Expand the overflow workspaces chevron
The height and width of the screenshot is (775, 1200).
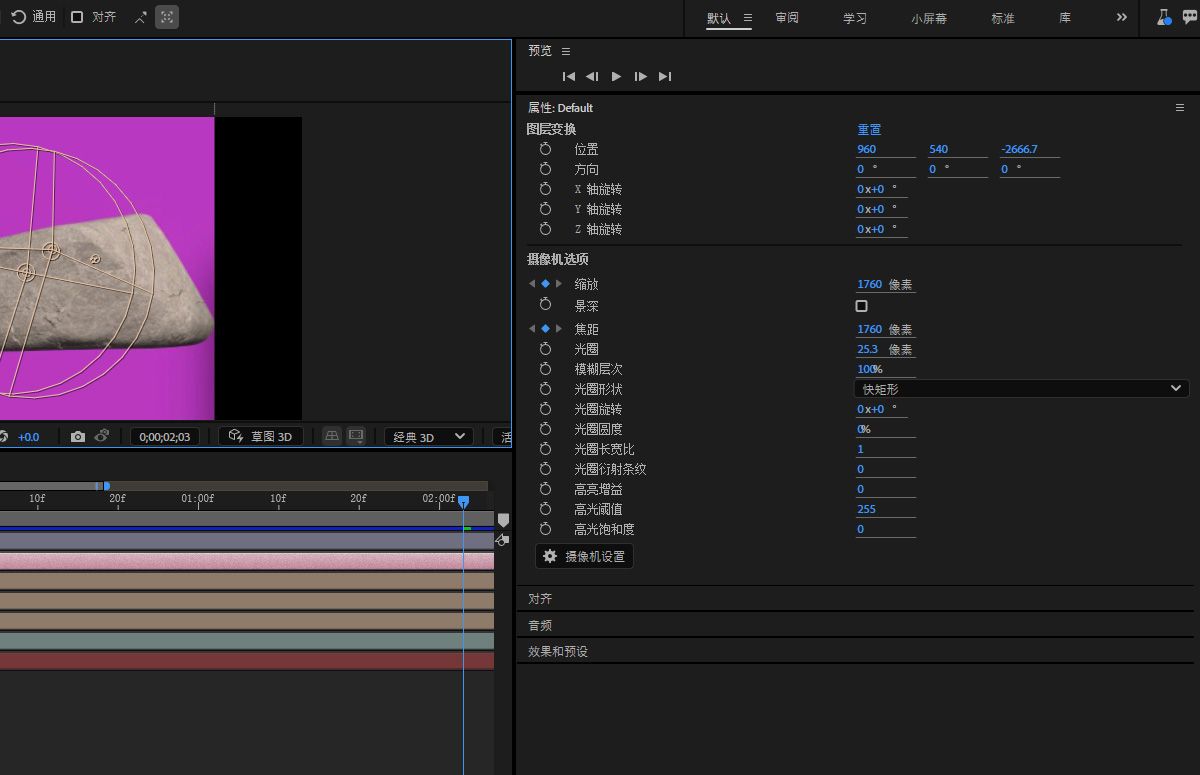pyautogui.click(x=1121, y=17)
